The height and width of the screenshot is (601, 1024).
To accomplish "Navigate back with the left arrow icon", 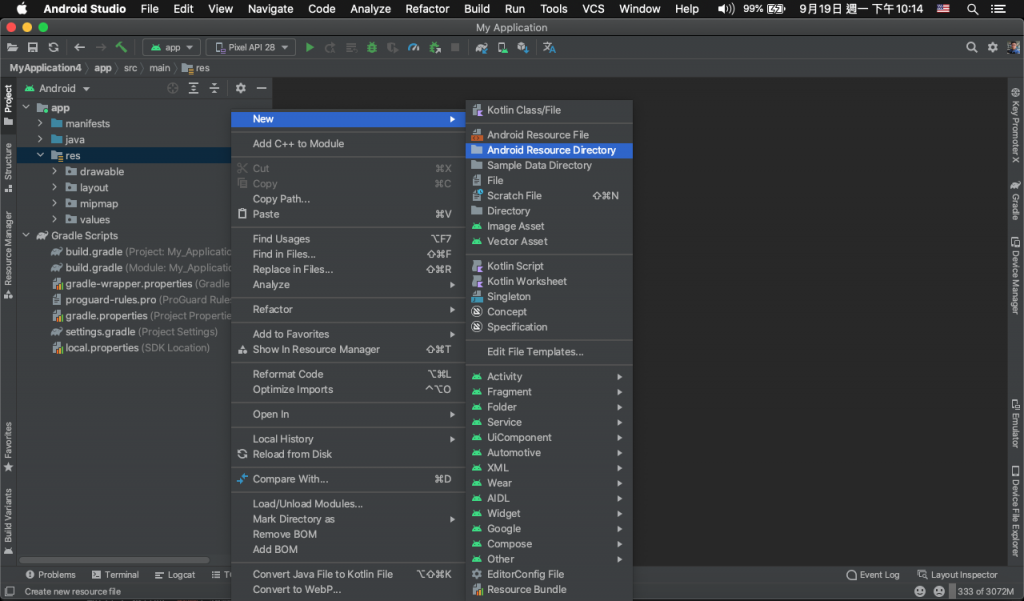I will [80, 48].
